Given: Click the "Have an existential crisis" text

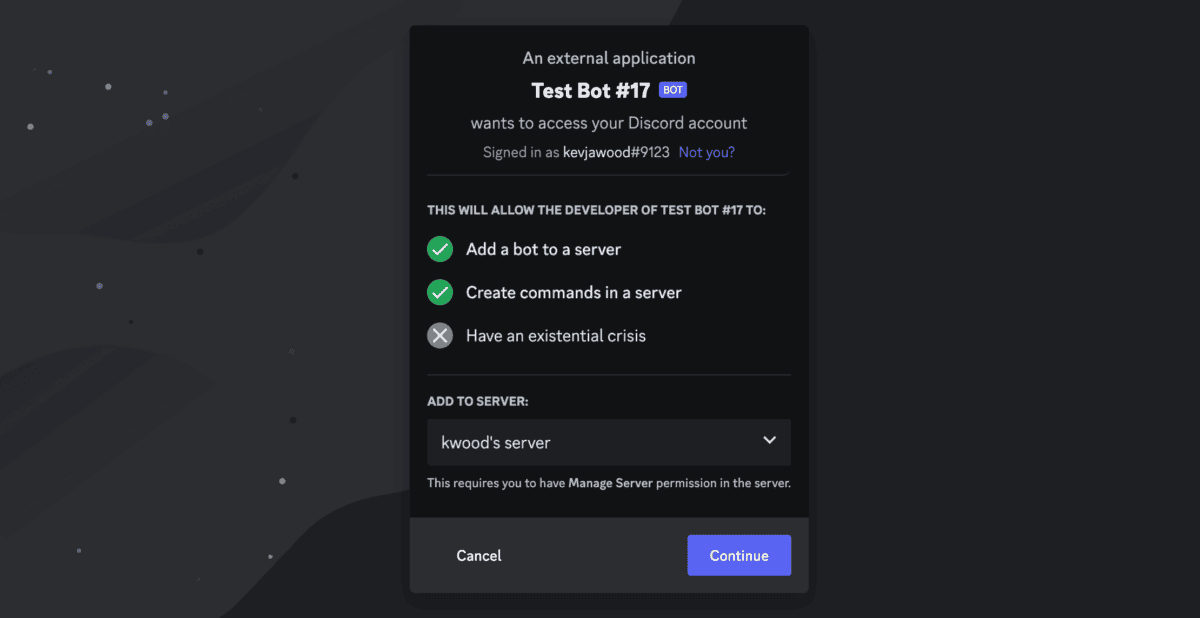Looking at the screenshot, I should tap(556, 336).
